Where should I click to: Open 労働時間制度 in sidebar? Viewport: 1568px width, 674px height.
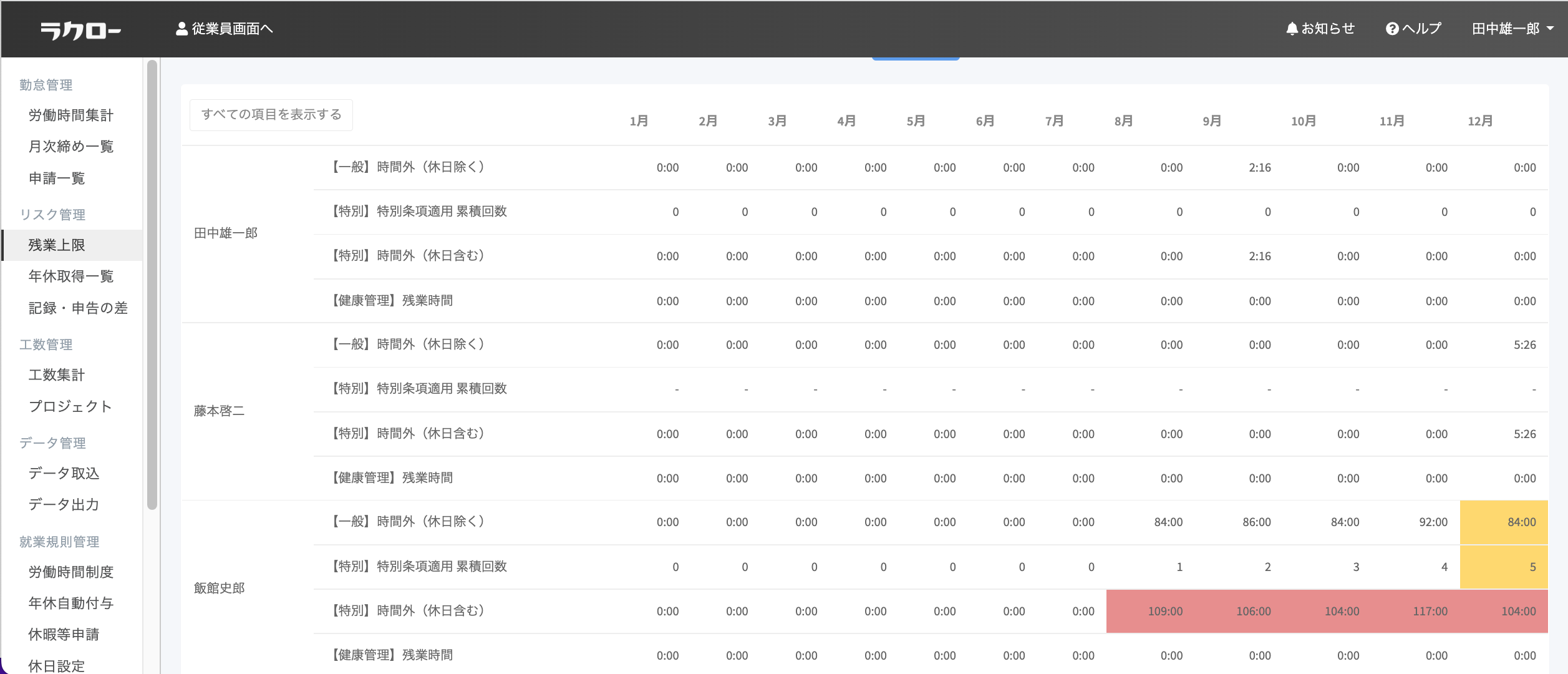point(71,572)
